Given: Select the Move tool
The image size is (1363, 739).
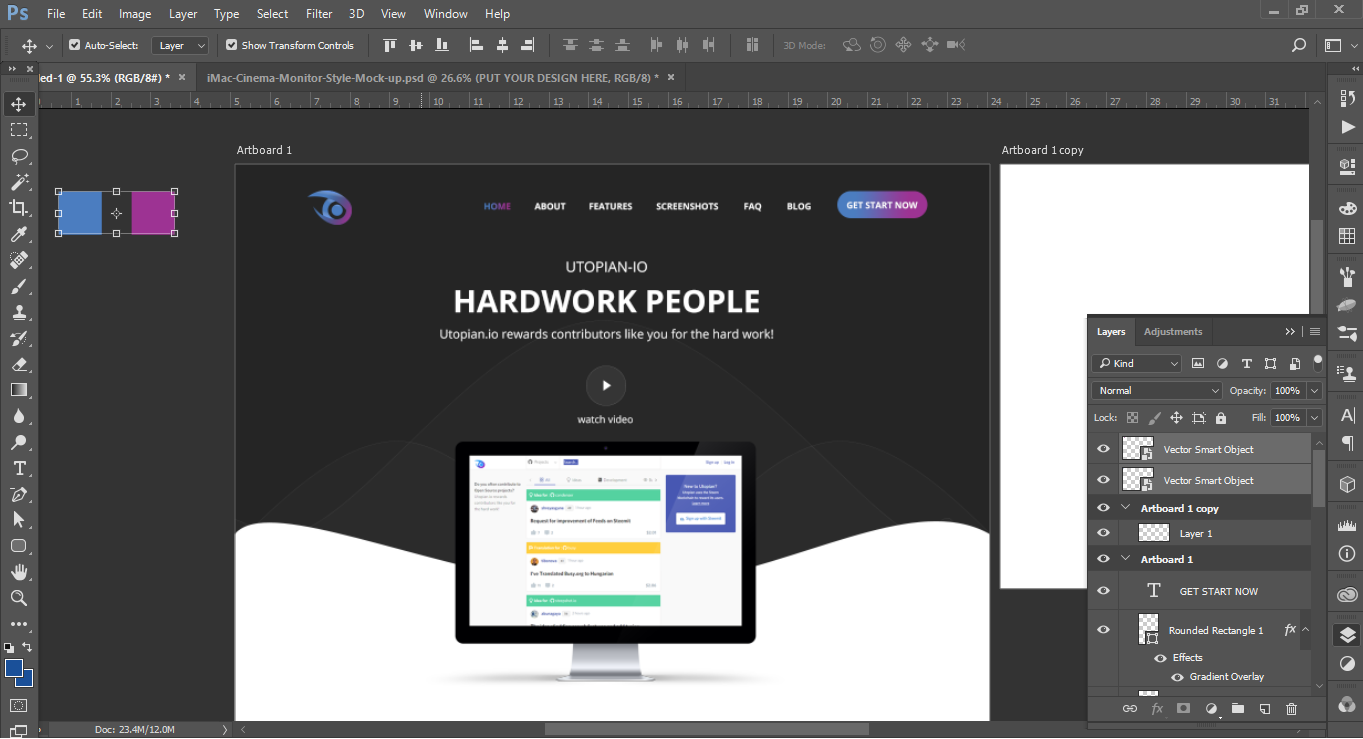Looking at the screenshot, I should (x=19, y=104).
